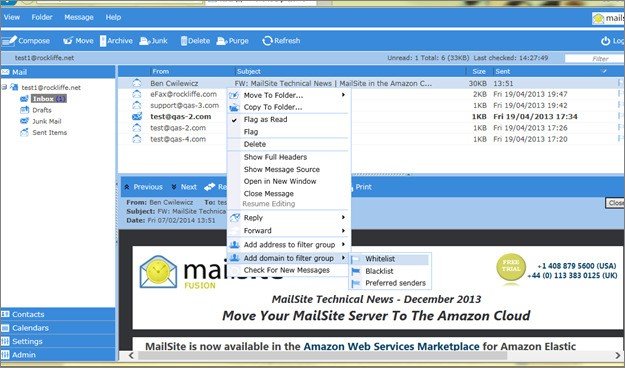Choose Delete in the context menu
Viewport: 625px width, 368px height.
click(255, 144)
